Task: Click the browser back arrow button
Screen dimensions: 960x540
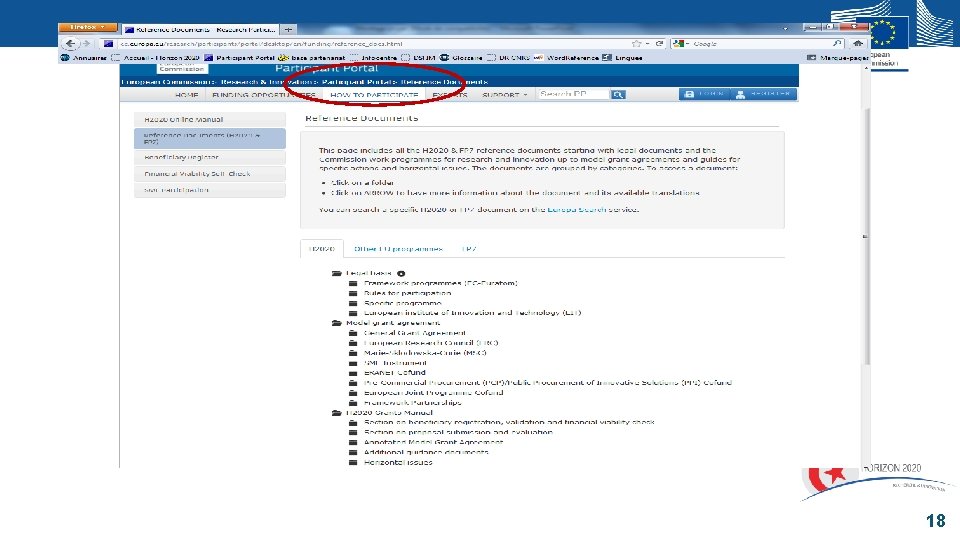Action: (70, 43)
